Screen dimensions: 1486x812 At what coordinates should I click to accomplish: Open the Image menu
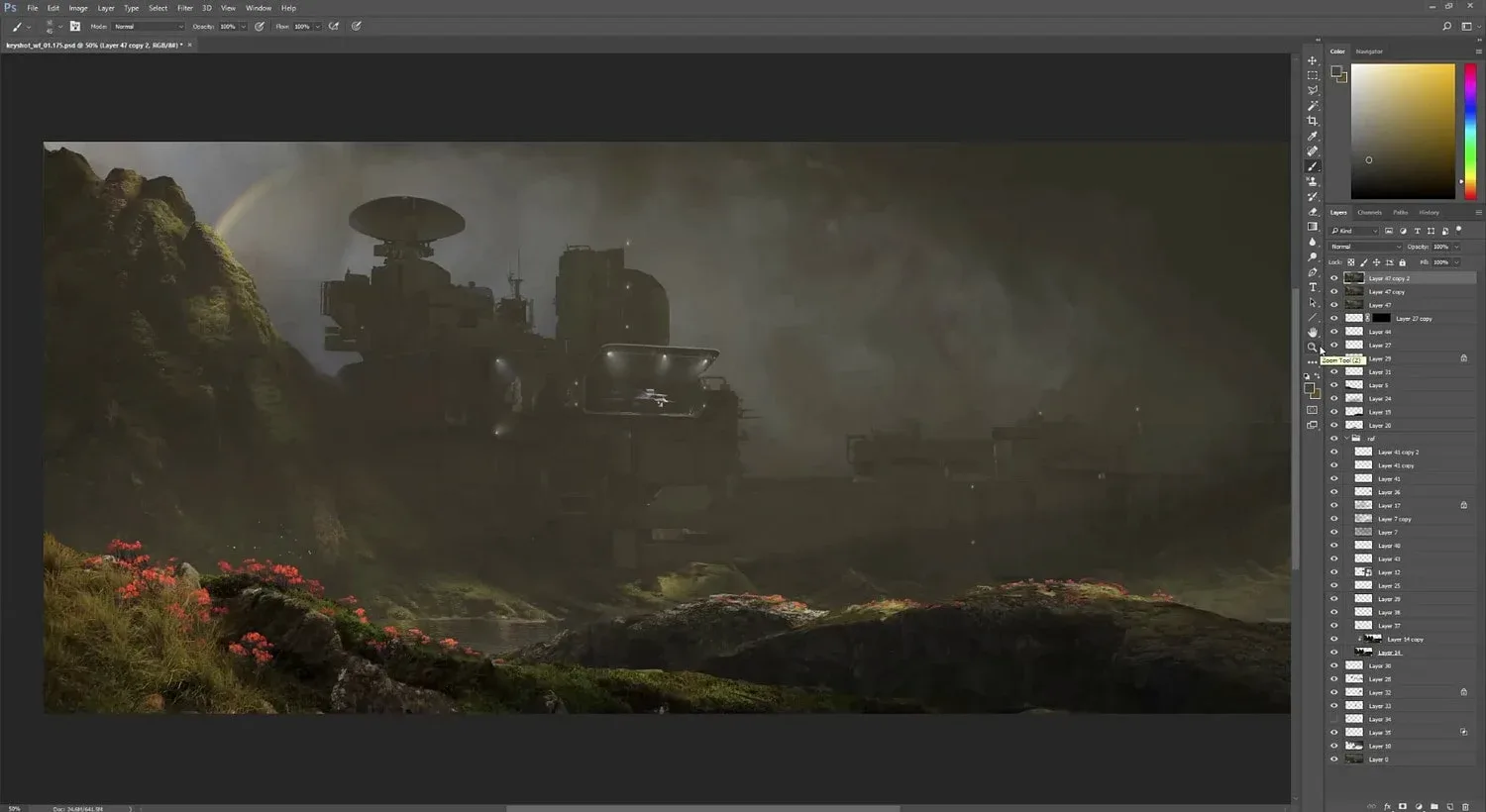click(78, 8)
